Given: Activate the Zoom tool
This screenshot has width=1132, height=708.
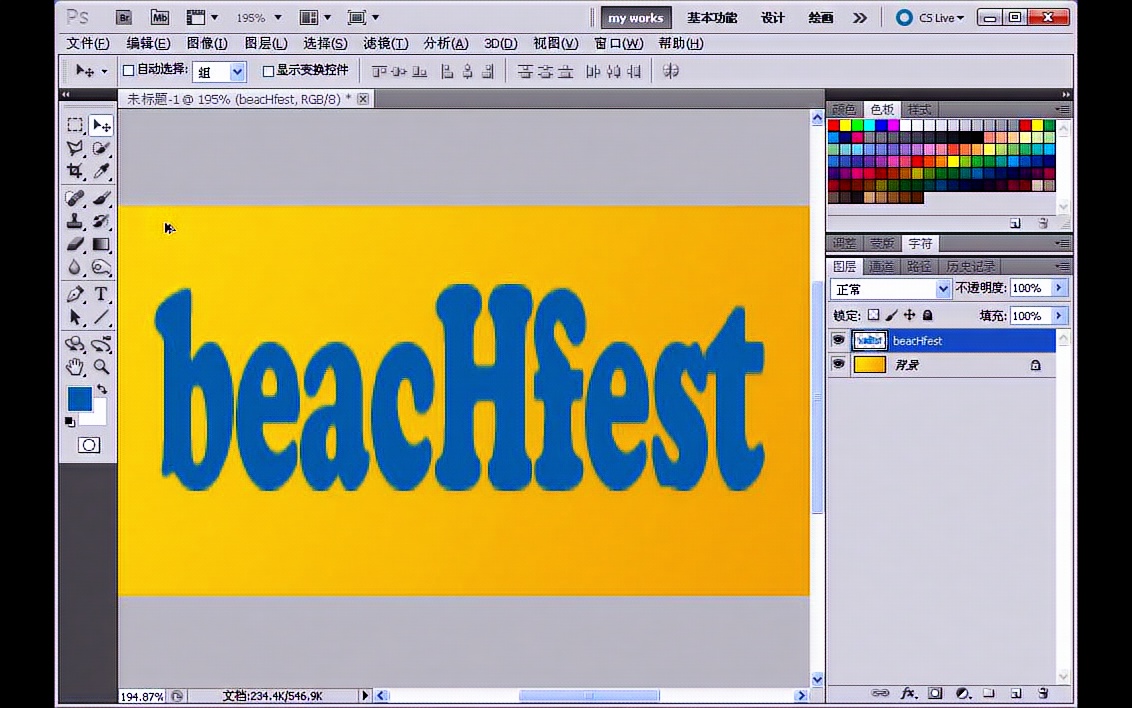Looking at the screenshot, I should 101,367.
